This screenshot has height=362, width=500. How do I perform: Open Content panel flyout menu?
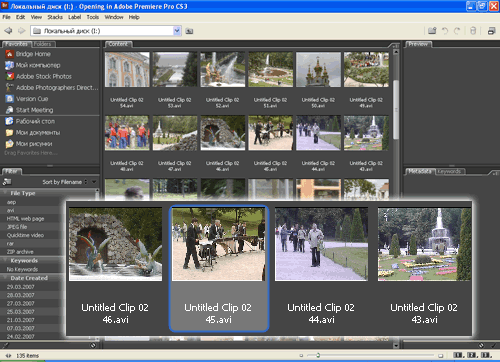[395, 46]
